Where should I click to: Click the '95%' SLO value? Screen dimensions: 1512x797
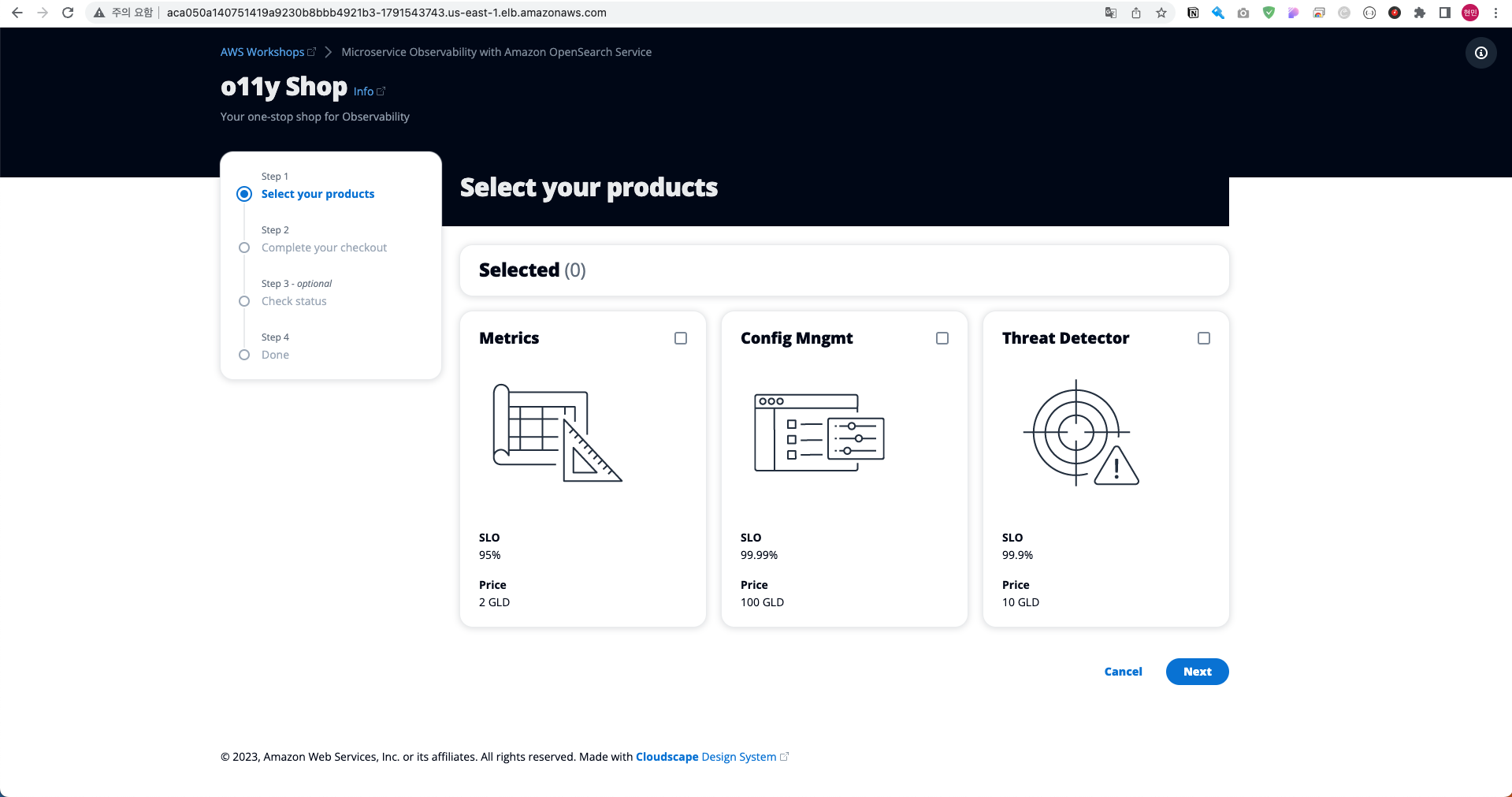[x=489, y=555]
